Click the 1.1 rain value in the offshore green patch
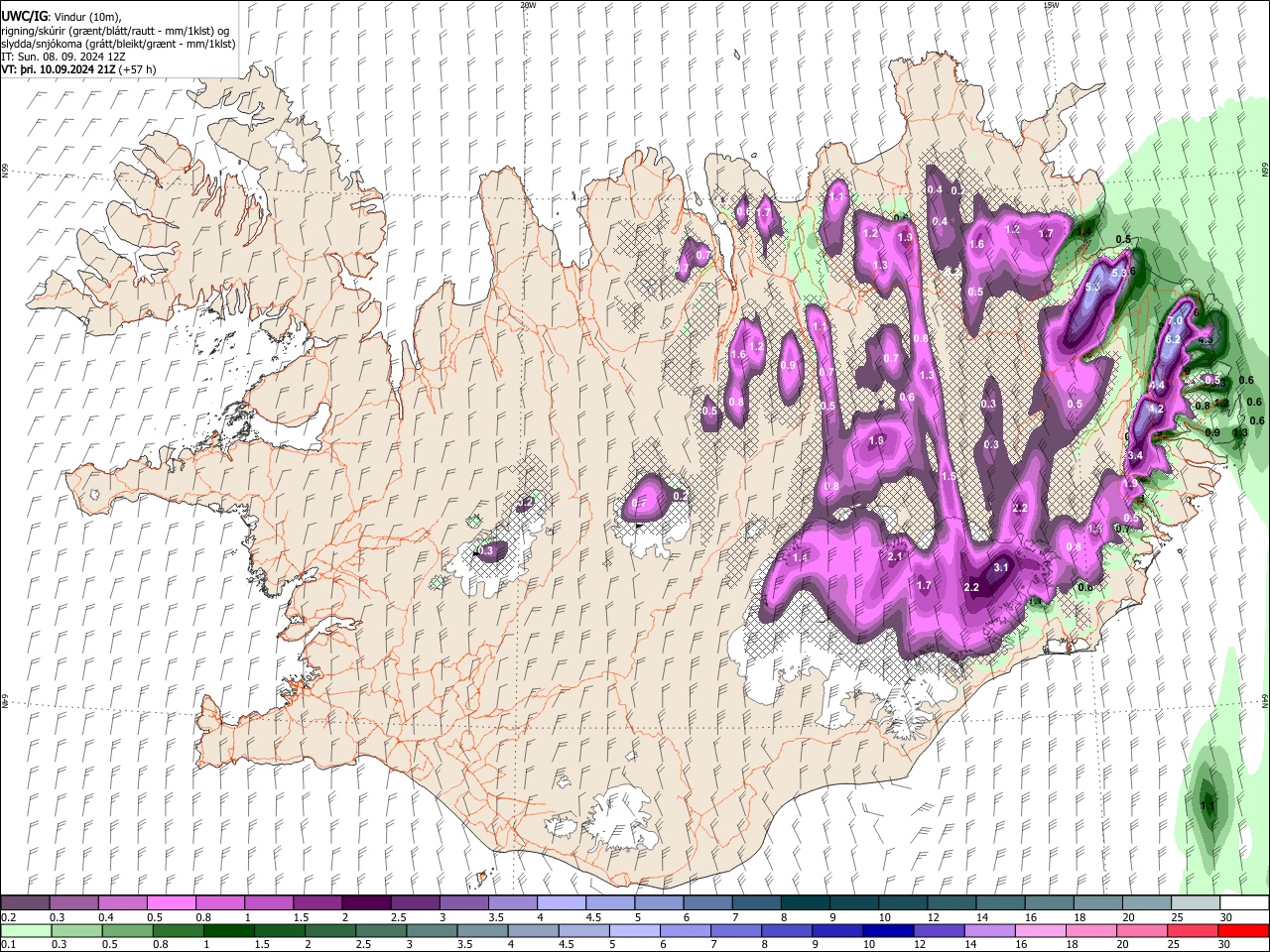This screenshot has width=1270, height=952. coord(1207,806)
